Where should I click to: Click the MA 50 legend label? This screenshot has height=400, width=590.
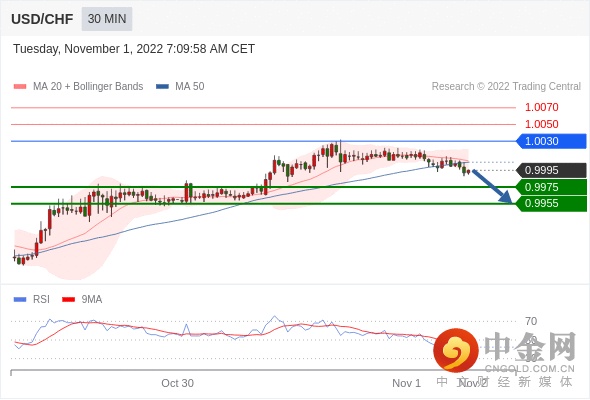[x=190, y=87]
